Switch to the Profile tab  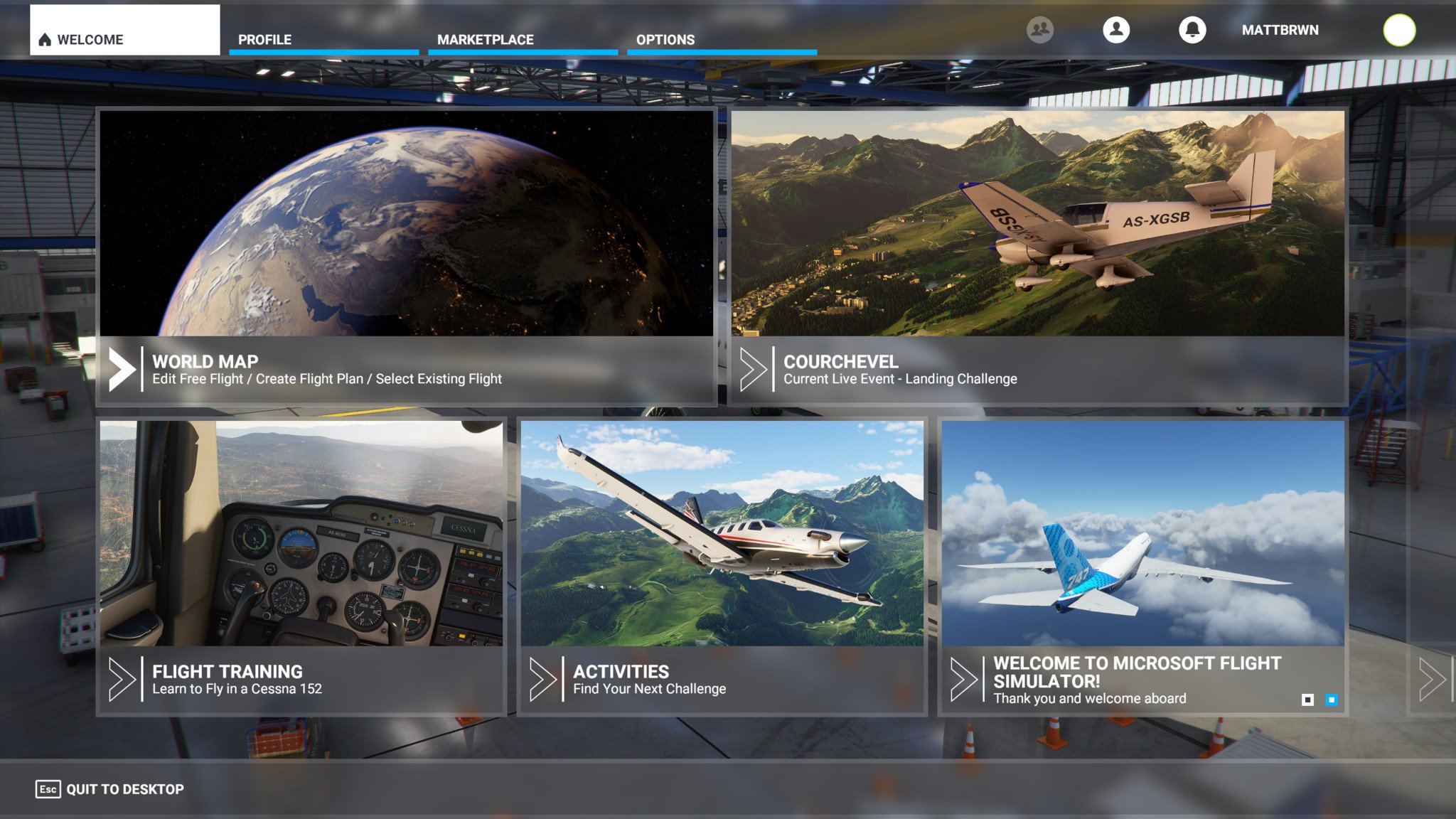click(264, 38)
